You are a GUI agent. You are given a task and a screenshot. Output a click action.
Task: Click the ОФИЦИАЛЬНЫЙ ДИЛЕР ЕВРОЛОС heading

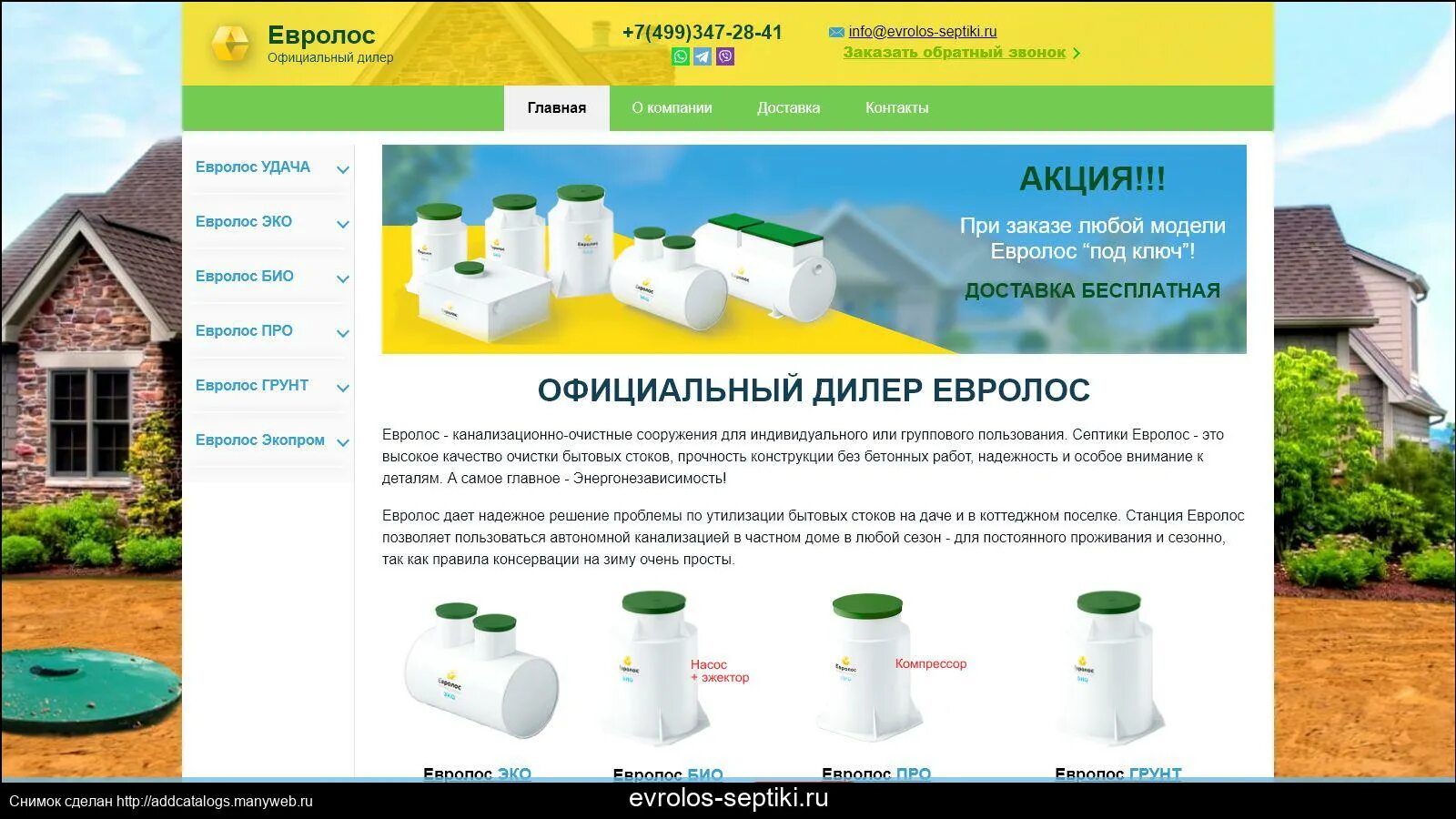814,390
